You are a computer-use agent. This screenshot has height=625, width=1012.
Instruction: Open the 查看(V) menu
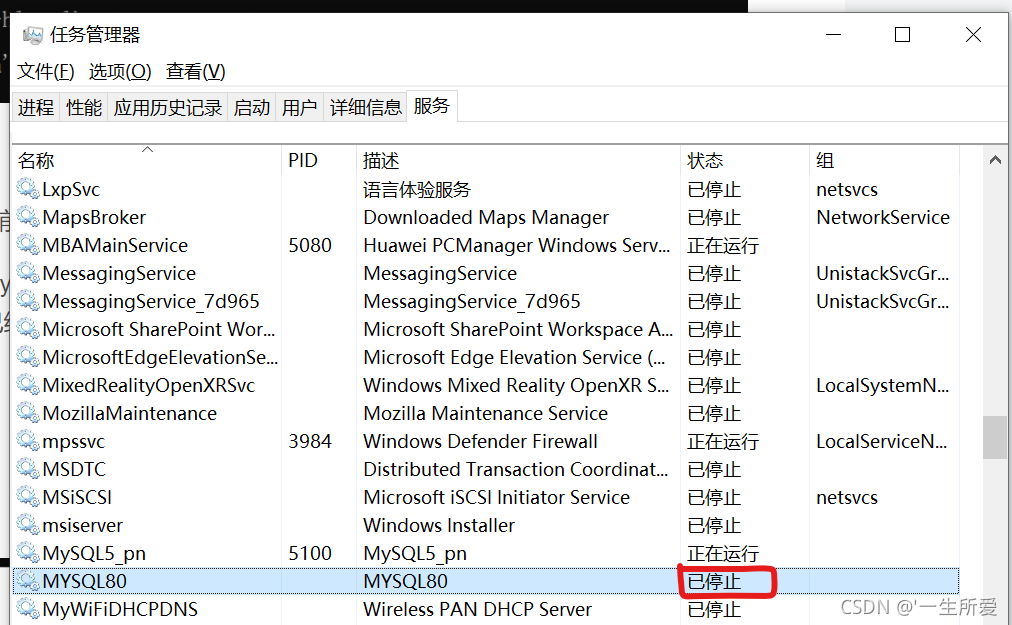[x=196, y=71]
